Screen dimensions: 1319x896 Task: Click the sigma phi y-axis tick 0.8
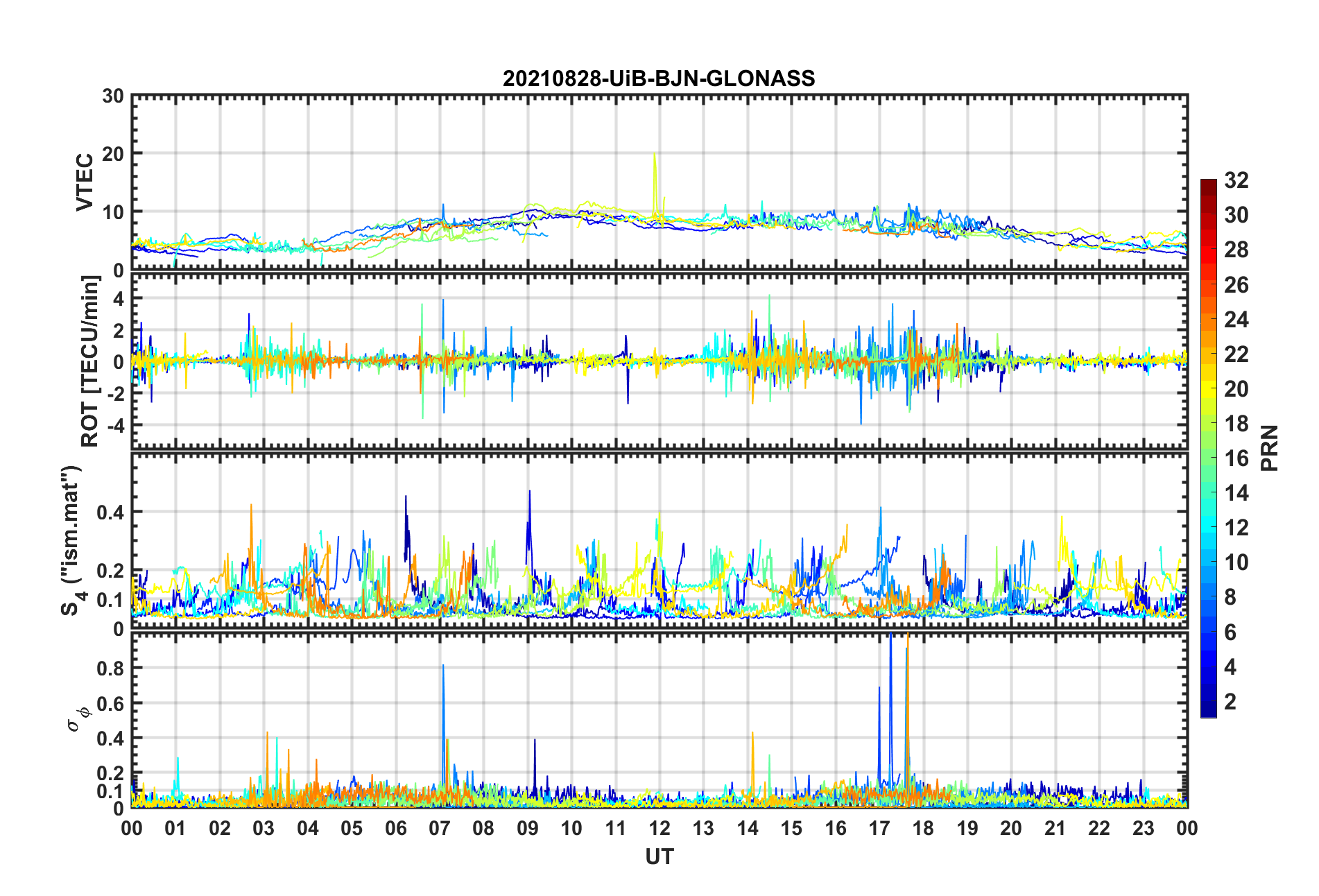point(111,669)
